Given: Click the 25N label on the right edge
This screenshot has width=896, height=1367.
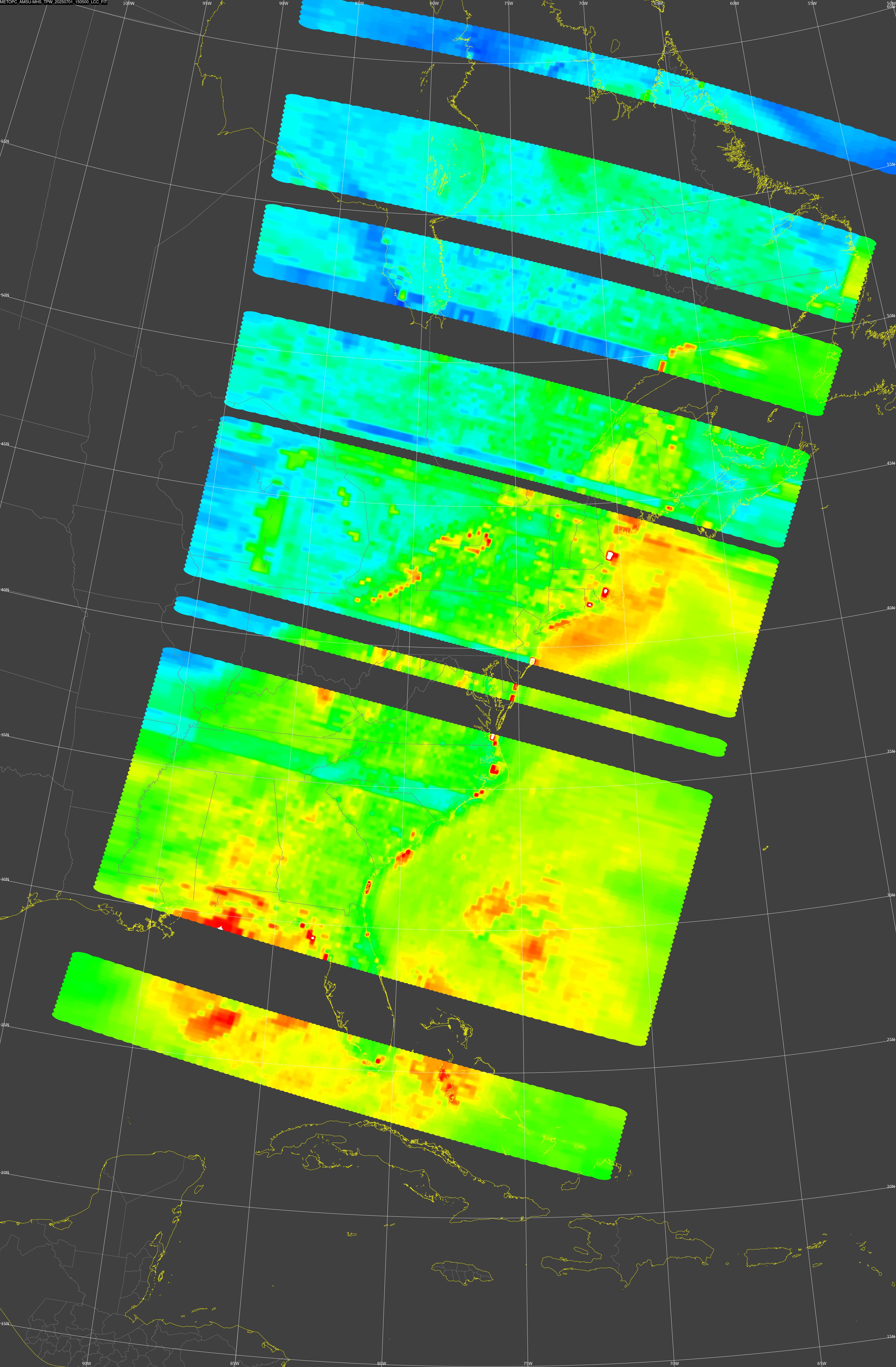Looking at the screenshot, I should (891, 1040).
